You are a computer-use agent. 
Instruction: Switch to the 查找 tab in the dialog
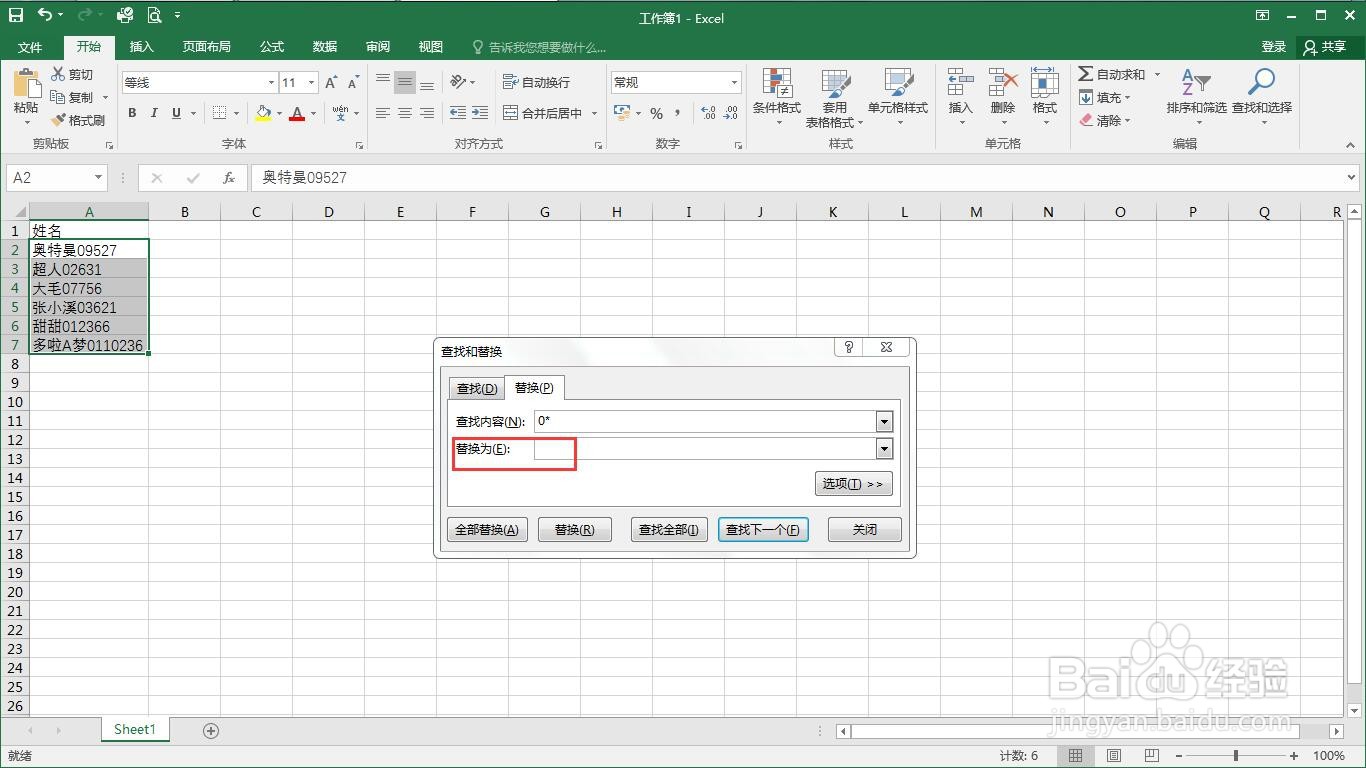click(476, 388)
